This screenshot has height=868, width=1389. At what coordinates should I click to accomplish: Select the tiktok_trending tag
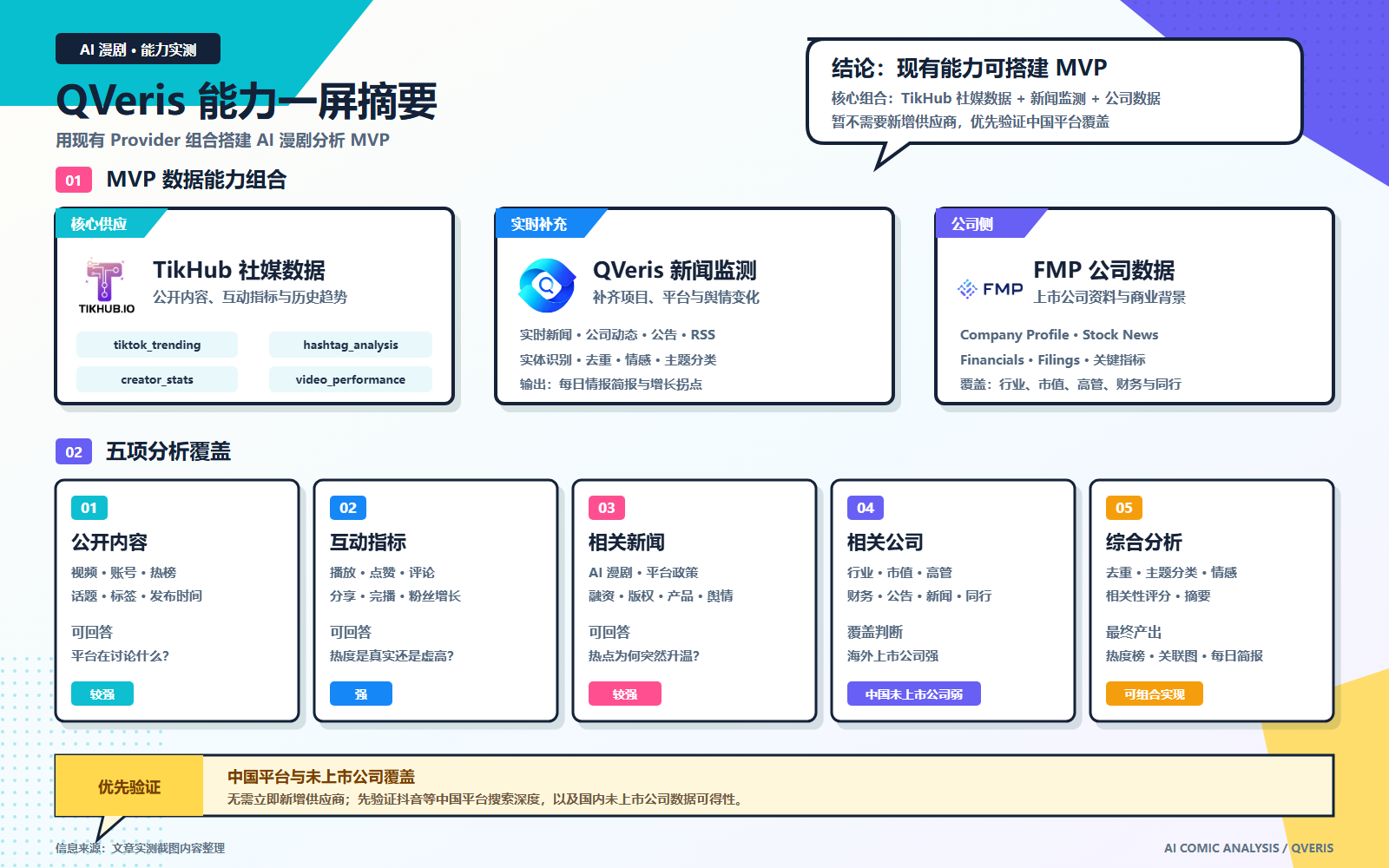157,345
